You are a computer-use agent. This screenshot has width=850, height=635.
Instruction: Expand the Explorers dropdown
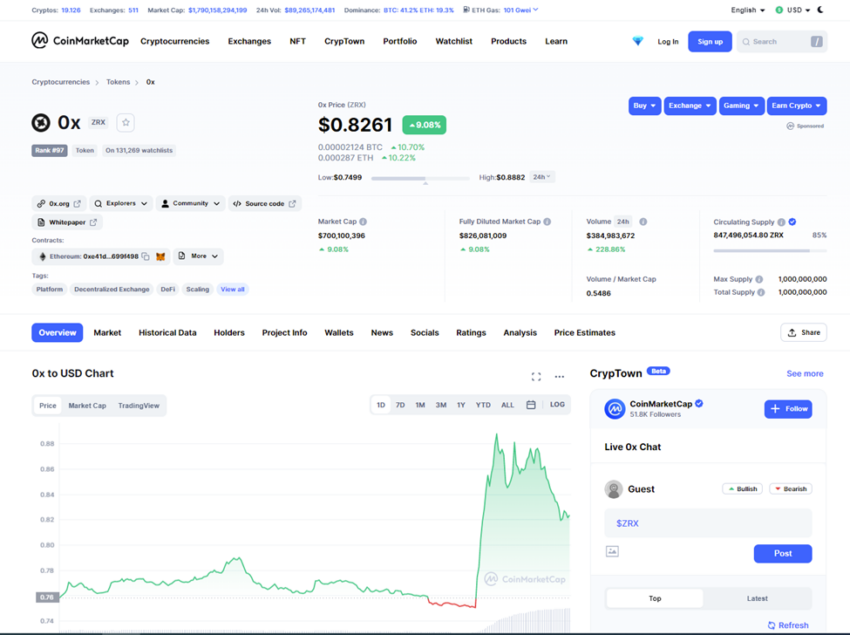coord(121,203)
